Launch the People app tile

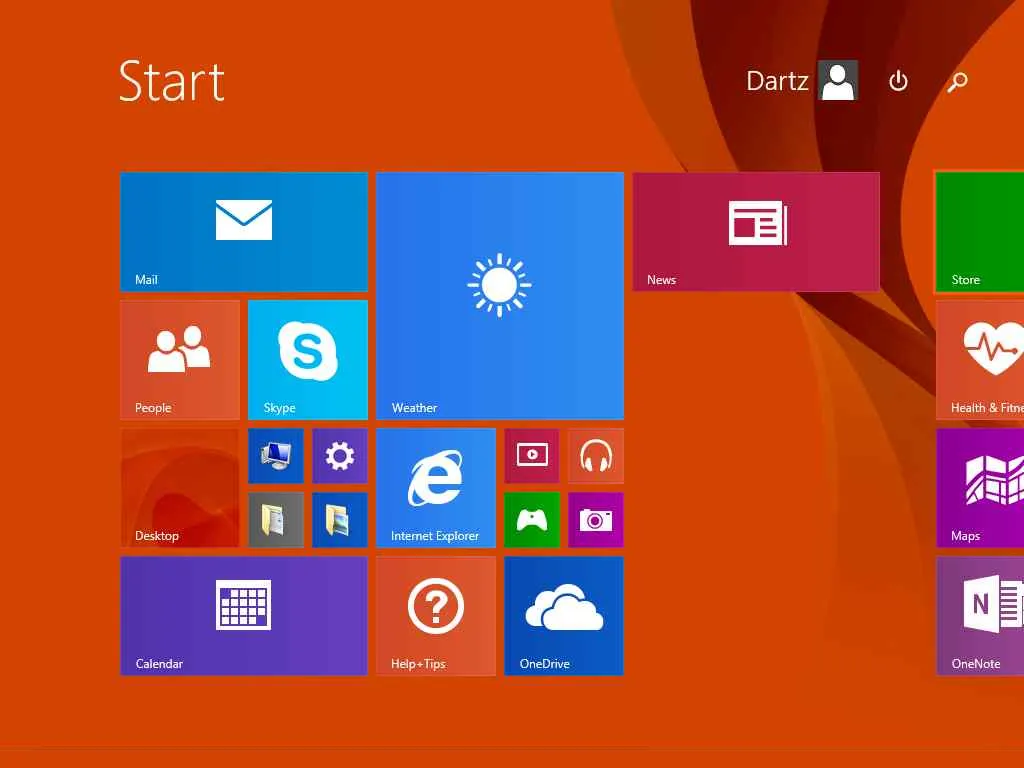[x=180, y=360]
